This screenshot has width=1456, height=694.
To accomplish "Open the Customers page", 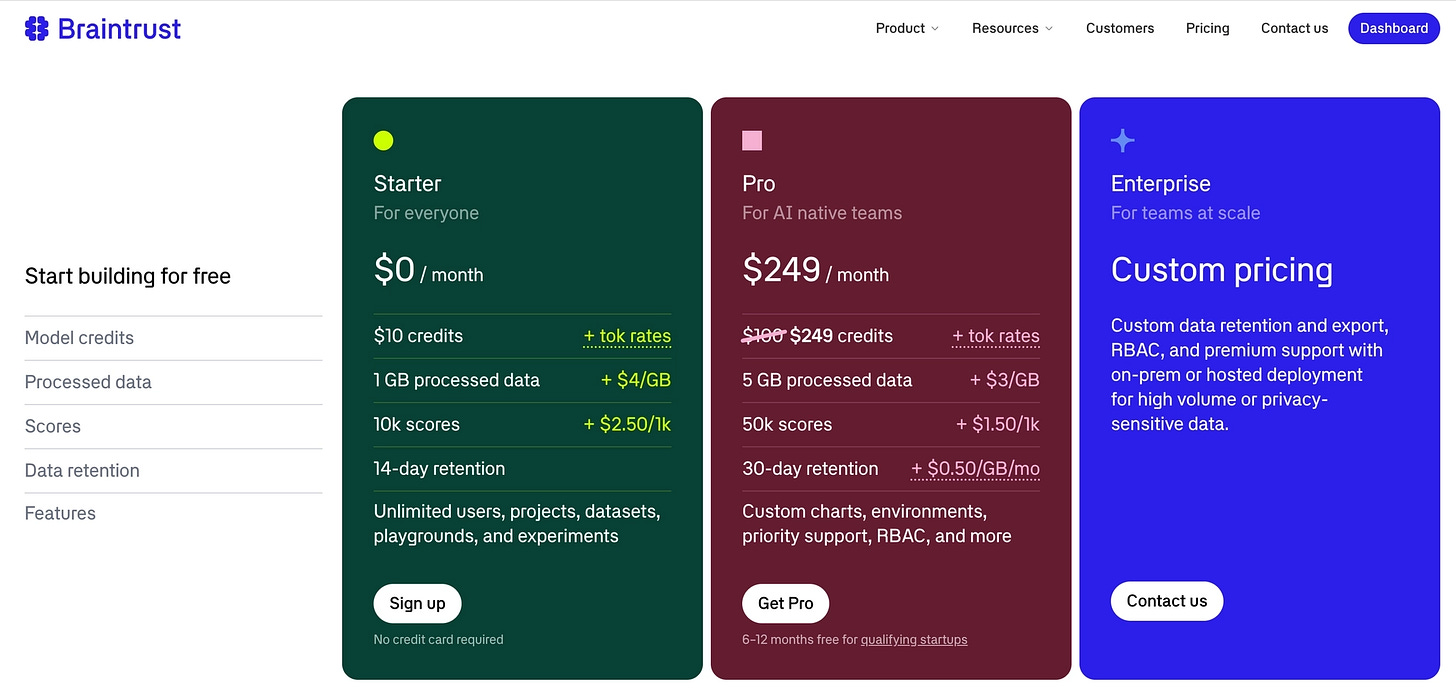I will point(1120,28).
